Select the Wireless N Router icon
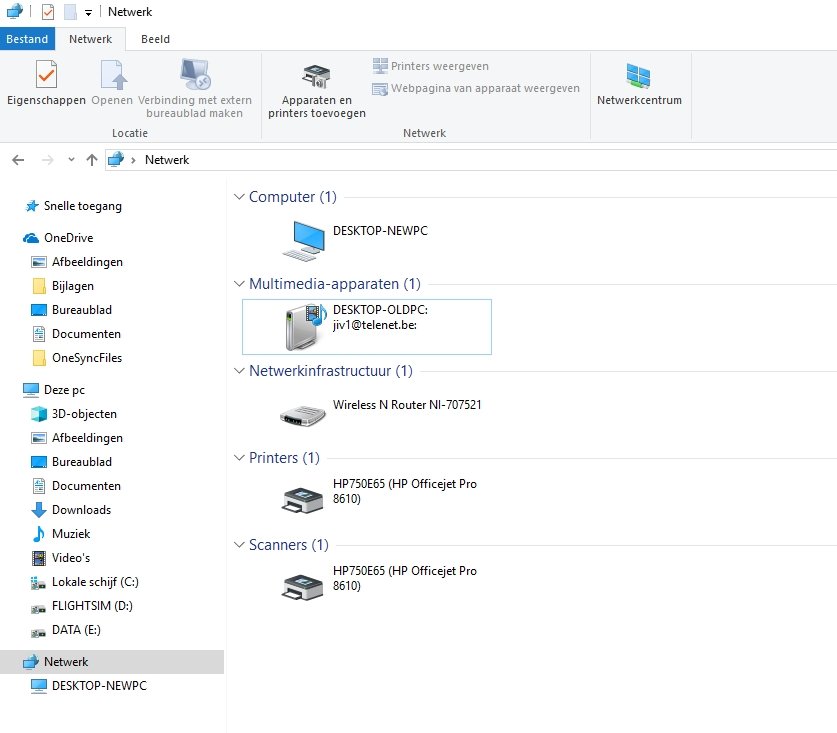 point(303,415)
